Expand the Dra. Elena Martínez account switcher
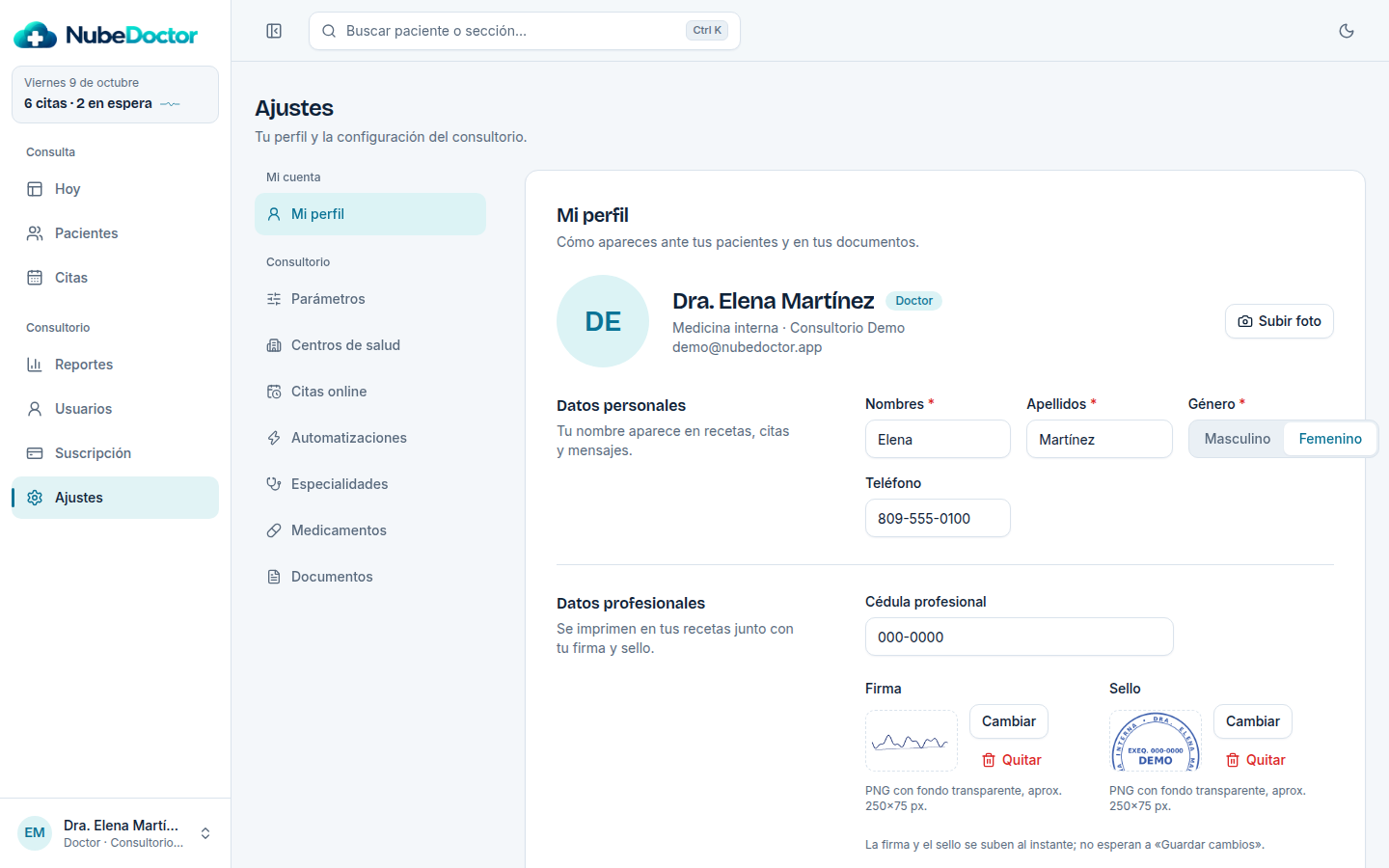Screen dimensions: 1389x868 (115, 833)
